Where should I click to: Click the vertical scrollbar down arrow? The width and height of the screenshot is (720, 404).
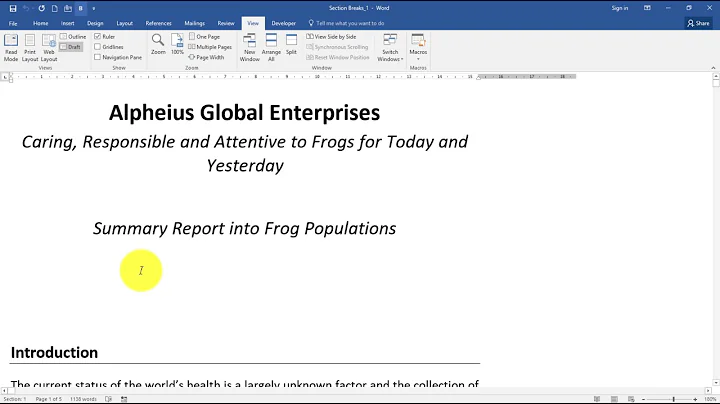click(715, 382)
